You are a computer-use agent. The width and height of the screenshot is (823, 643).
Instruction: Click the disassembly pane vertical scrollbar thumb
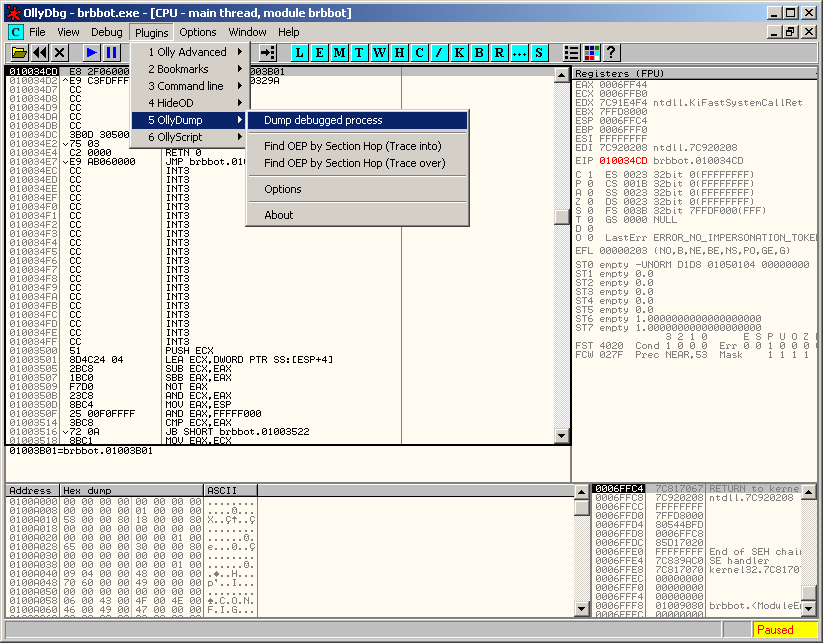[562, 217]
